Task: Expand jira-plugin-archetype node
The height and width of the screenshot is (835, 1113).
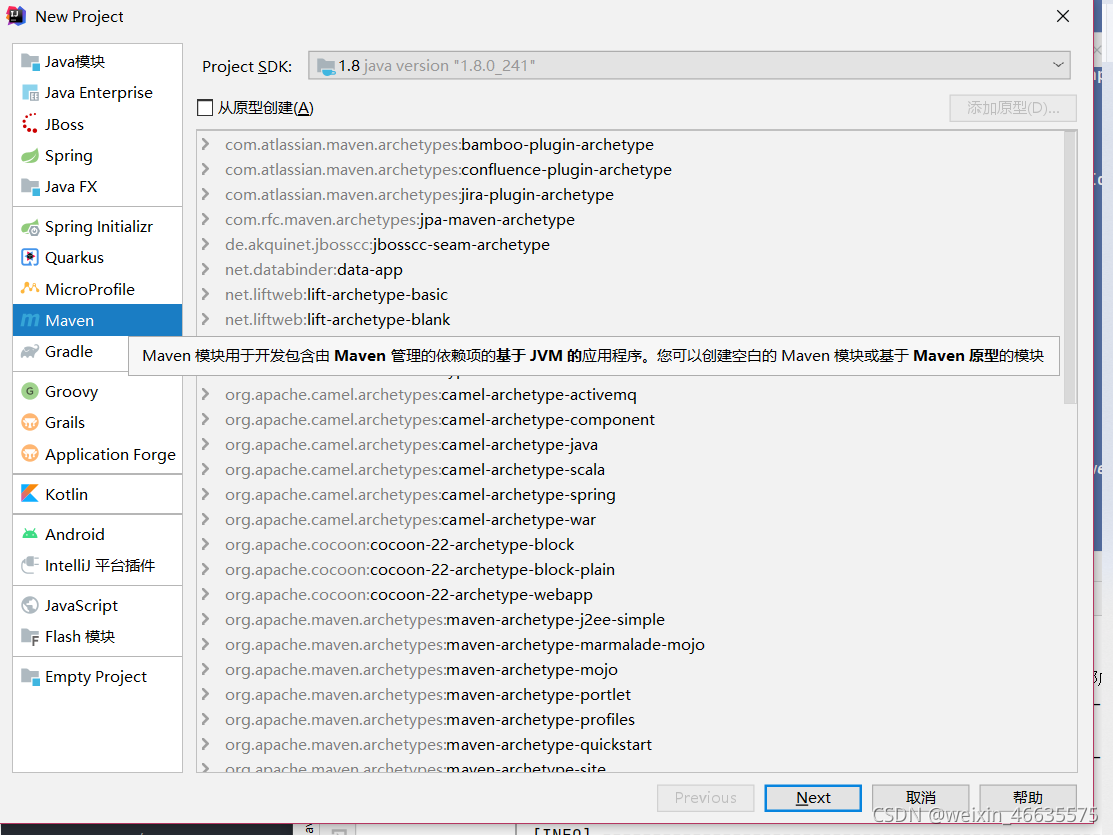Action: pos(205,194)
